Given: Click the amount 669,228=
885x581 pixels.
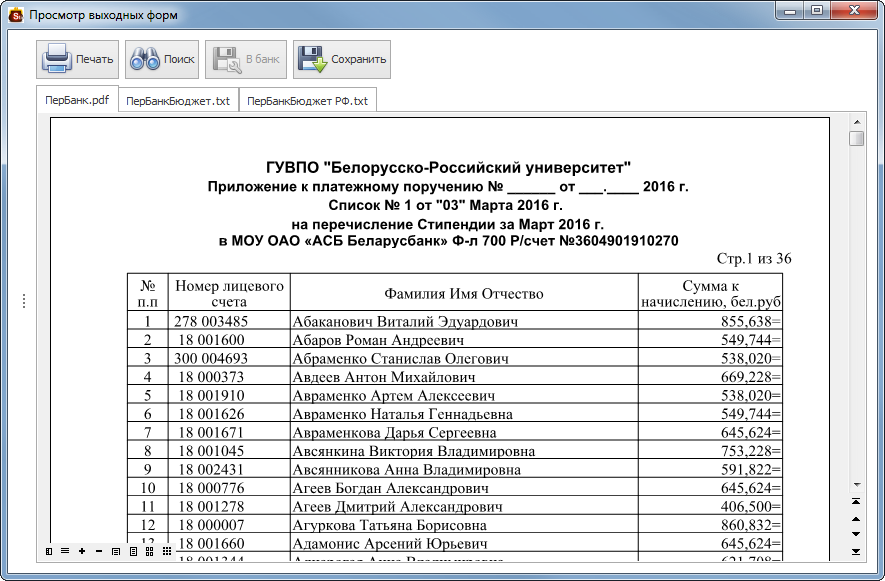Looking at the screenshot, I should tap(751, 377).
